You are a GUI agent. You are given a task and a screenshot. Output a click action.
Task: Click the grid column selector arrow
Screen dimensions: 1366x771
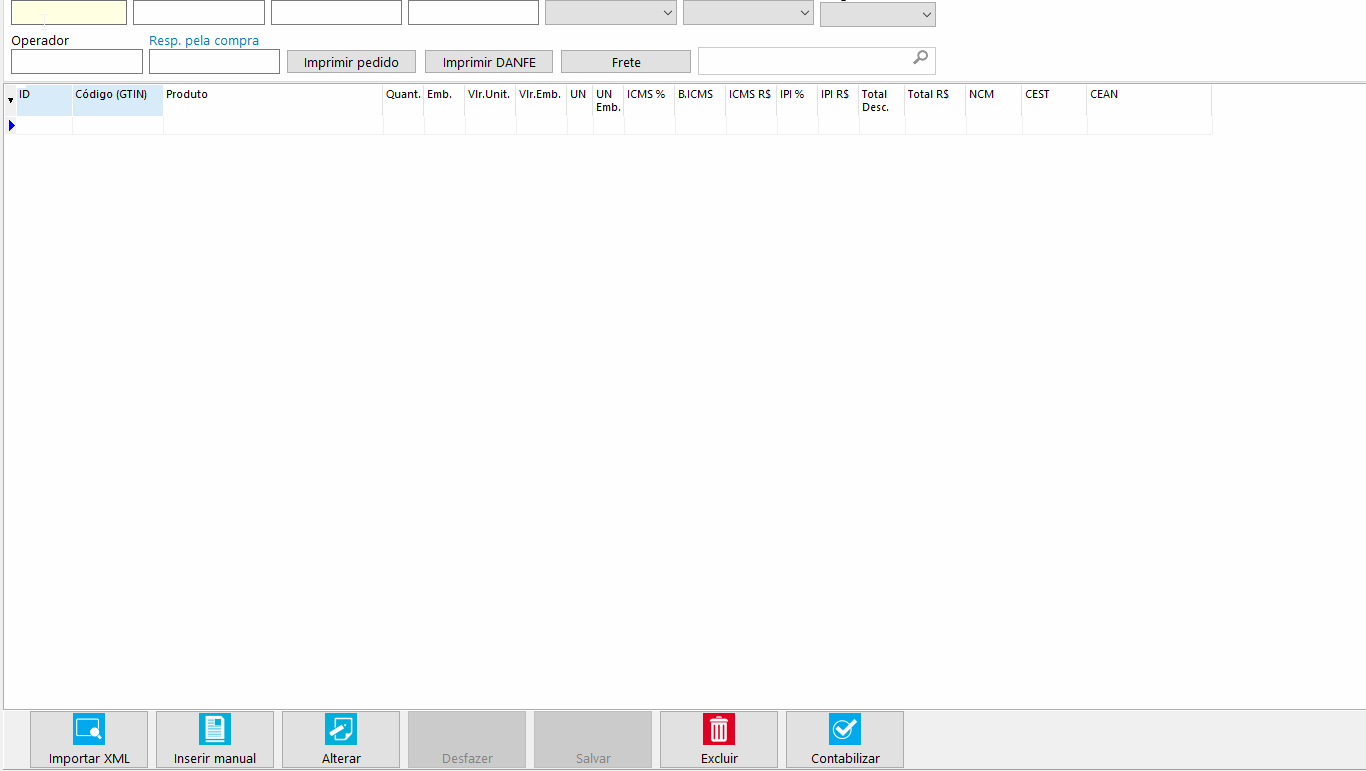click(10, 100)
